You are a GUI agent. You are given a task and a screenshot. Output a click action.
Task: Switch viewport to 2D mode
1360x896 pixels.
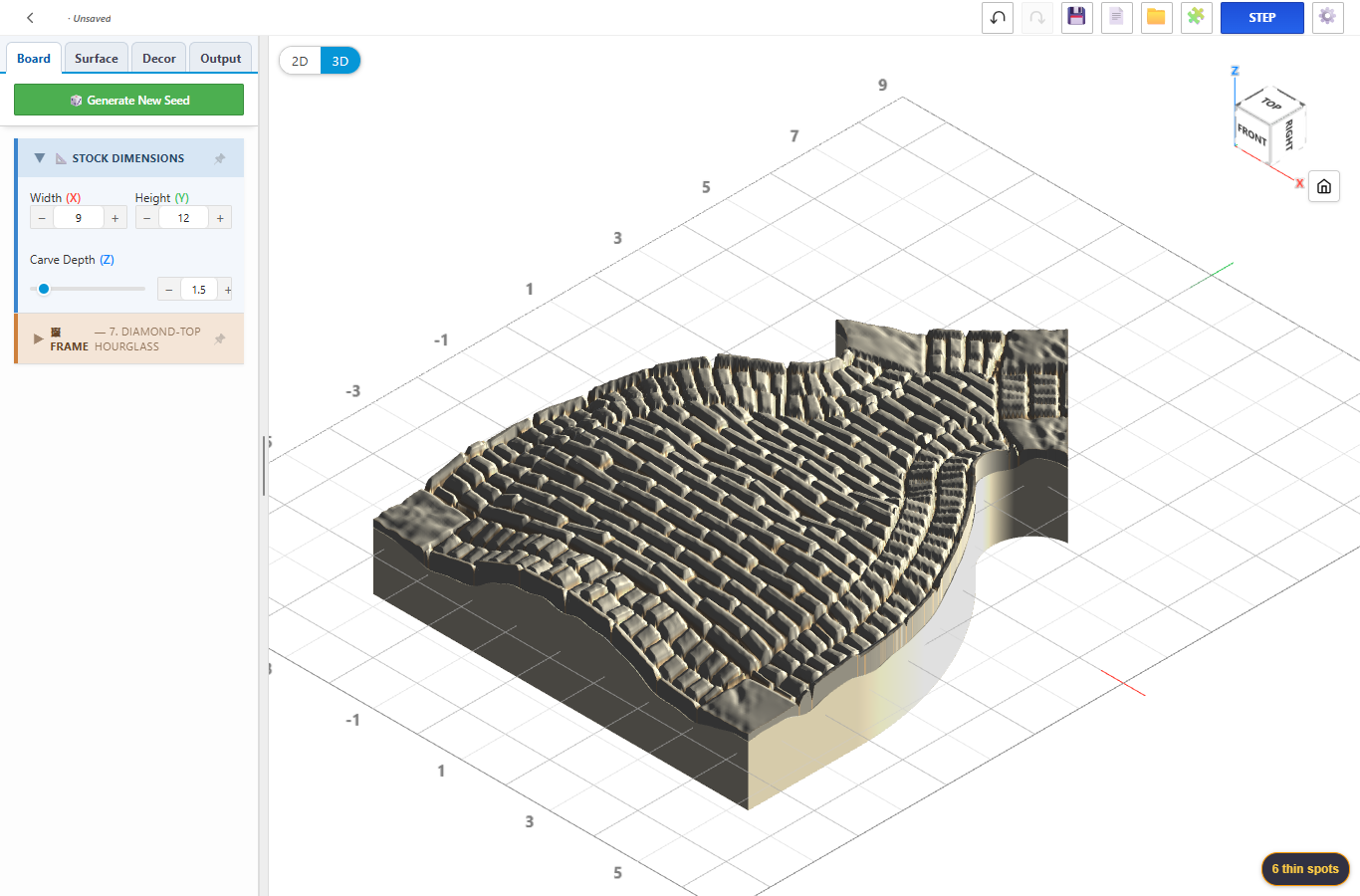point(300,61)
